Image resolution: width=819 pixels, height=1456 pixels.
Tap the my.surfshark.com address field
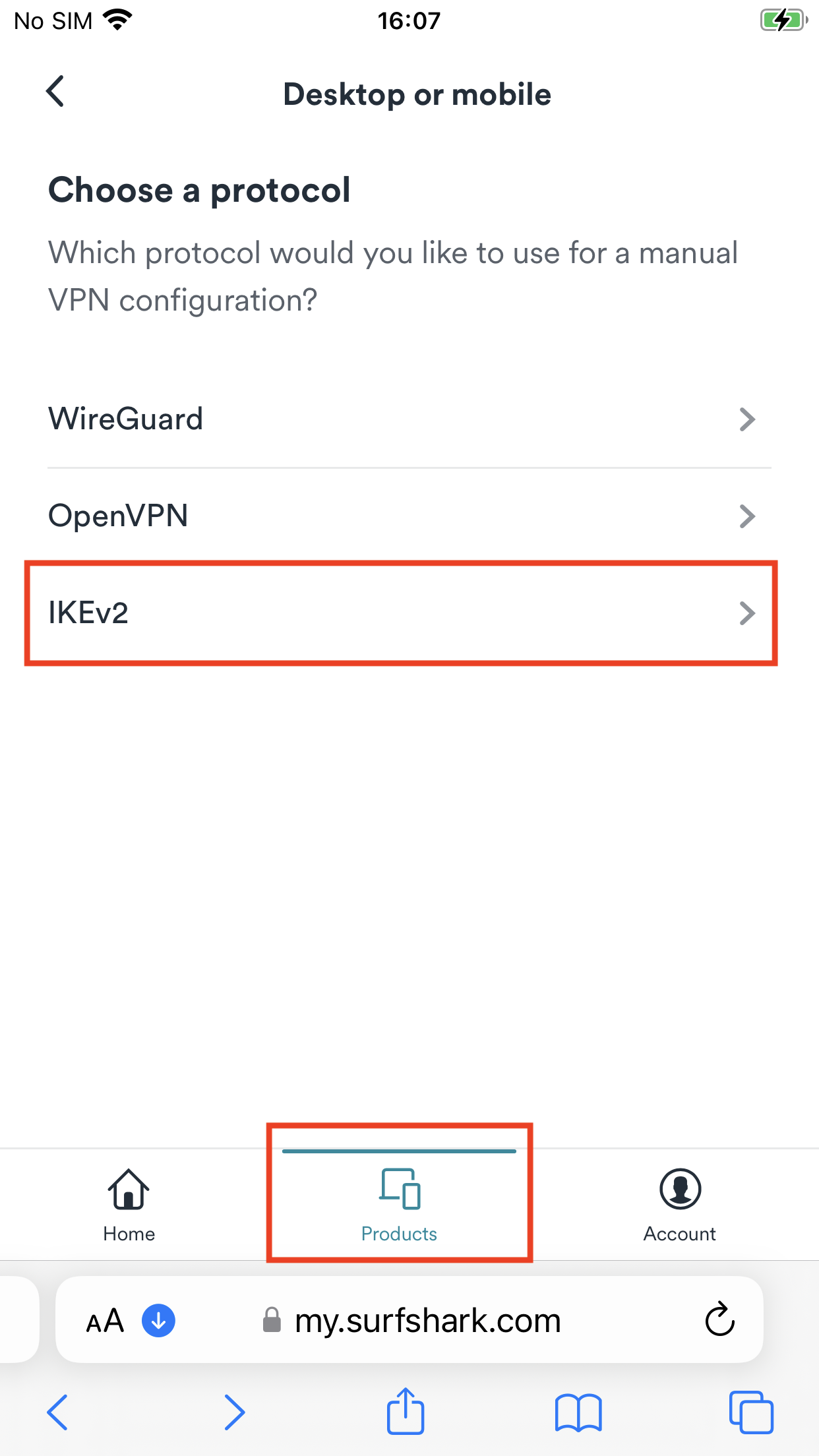tap(427, 1320)
